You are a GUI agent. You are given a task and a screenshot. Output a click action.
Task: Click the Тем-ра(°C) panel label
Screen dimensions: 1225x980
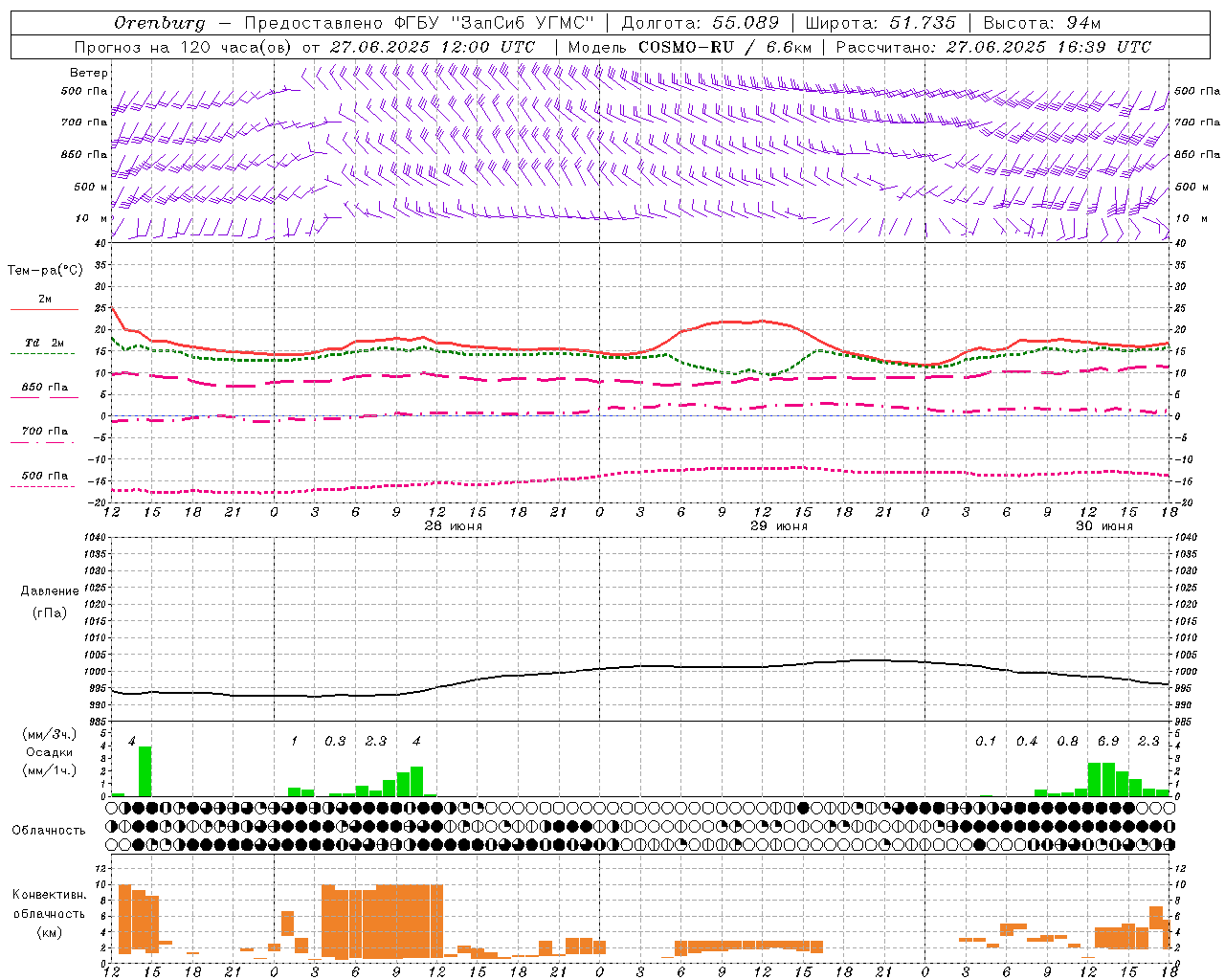(45, 271)
